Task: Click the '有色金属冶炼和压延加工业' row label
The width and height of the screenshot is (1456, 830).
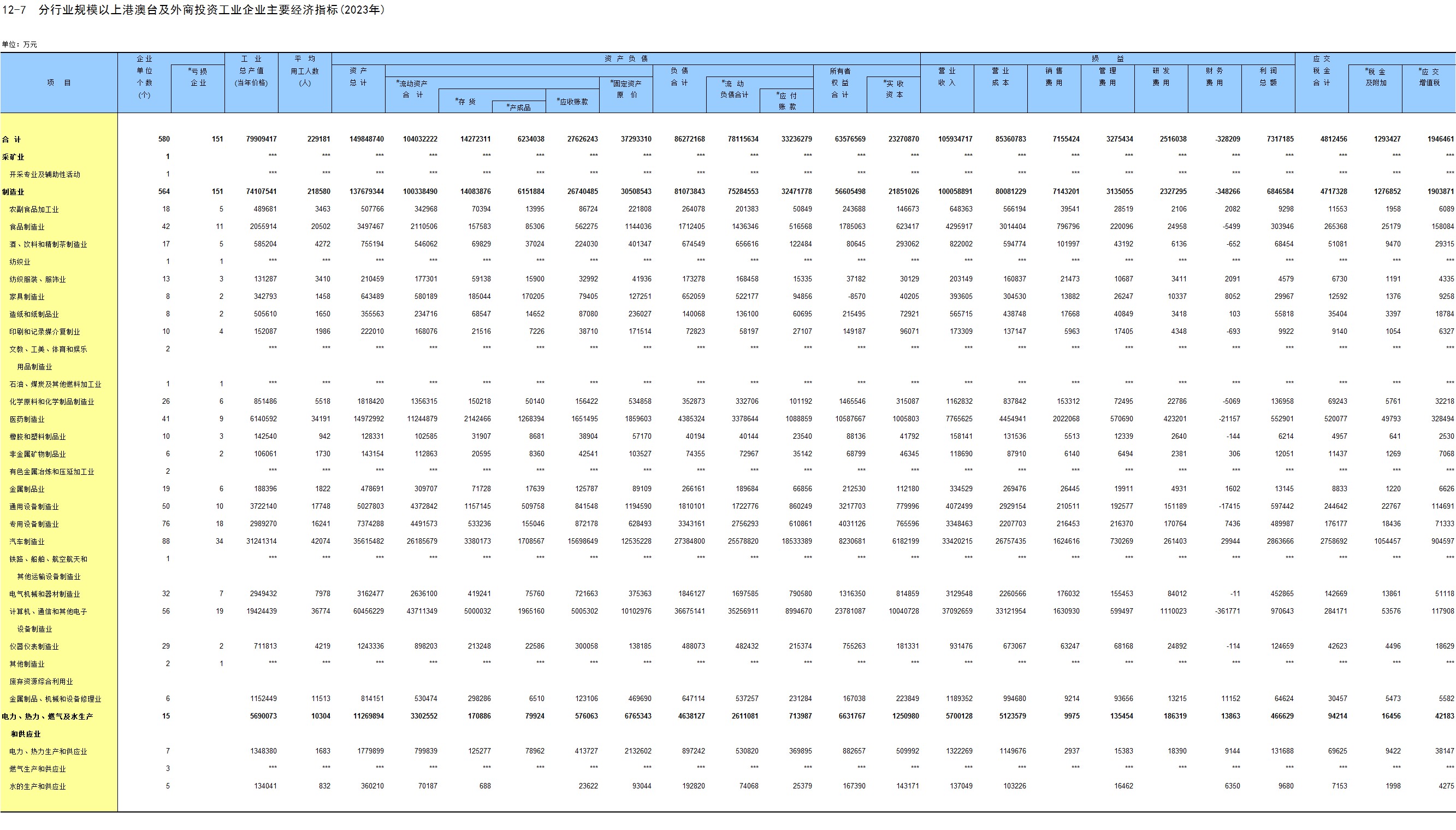Action: 52,472
